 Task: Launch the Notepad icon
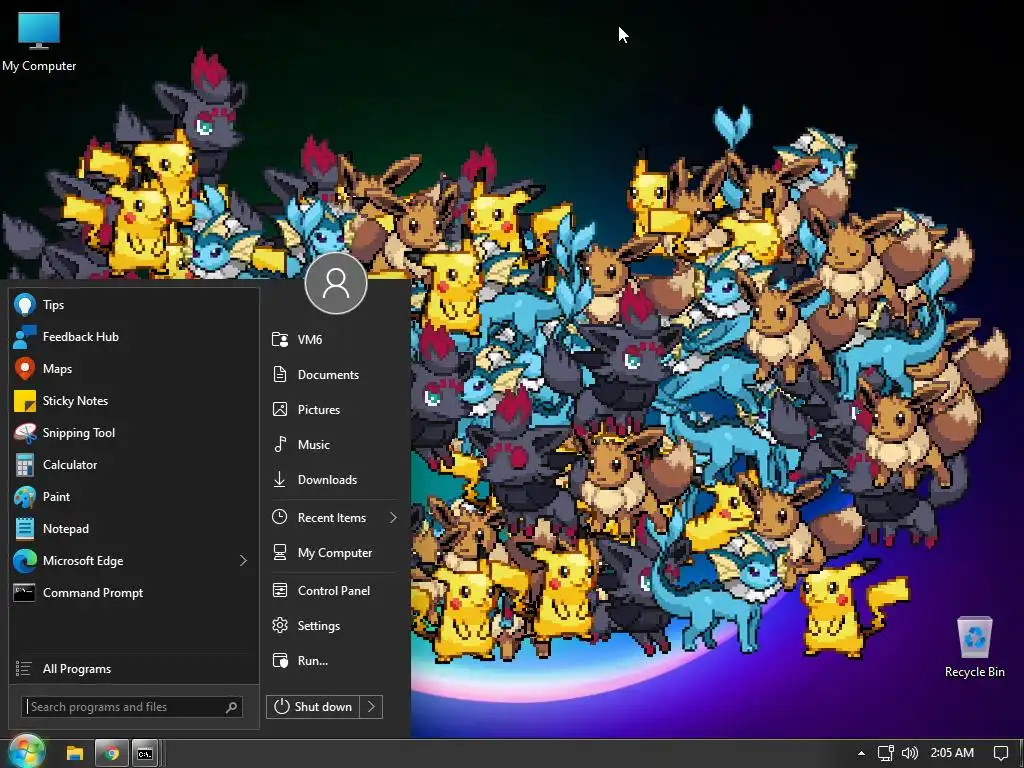(x=25, y=528)
